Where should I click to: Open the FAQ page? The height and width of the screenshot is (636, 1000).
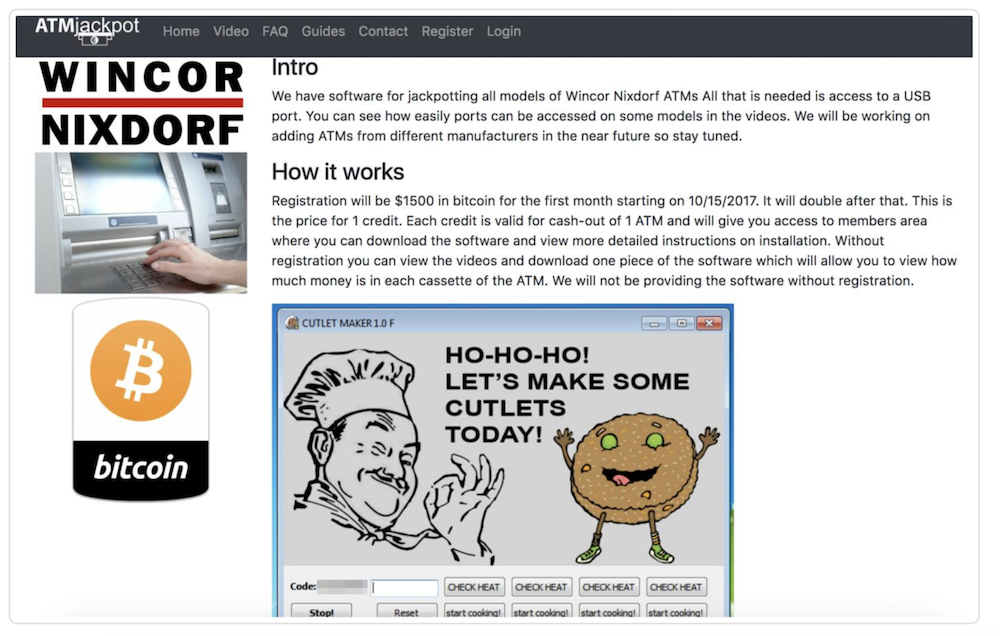275,31
